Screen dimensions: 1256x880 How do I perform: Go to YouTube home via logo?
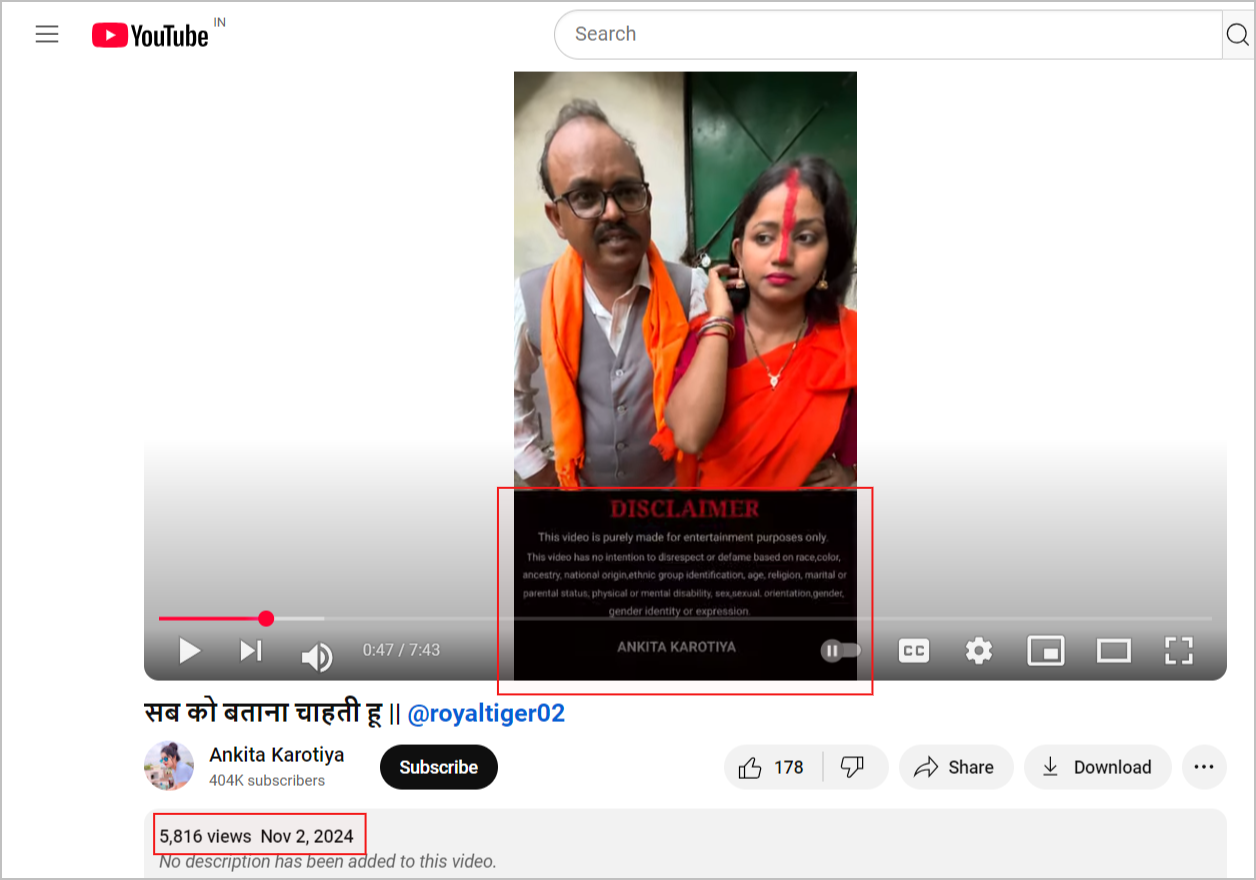pyautogui.click(x=150, y=36)
